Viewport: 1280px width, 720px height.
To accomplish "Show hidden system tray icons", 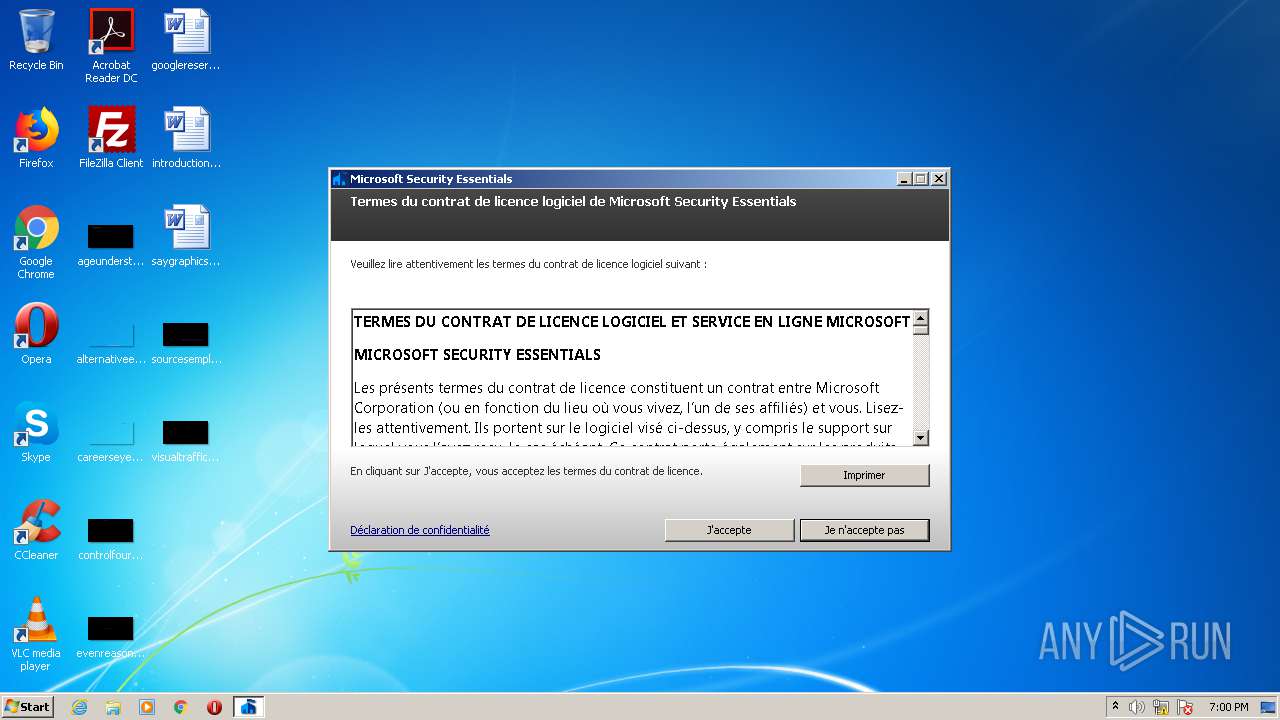I will point(1115,707).
